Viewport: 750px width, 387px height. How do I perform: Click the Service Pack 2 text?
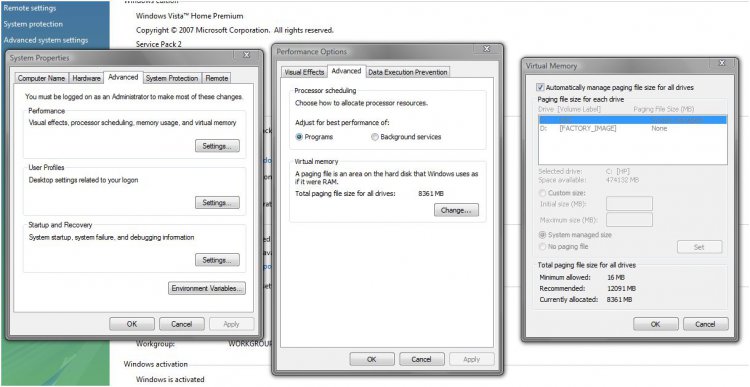[x=159, y=44]
